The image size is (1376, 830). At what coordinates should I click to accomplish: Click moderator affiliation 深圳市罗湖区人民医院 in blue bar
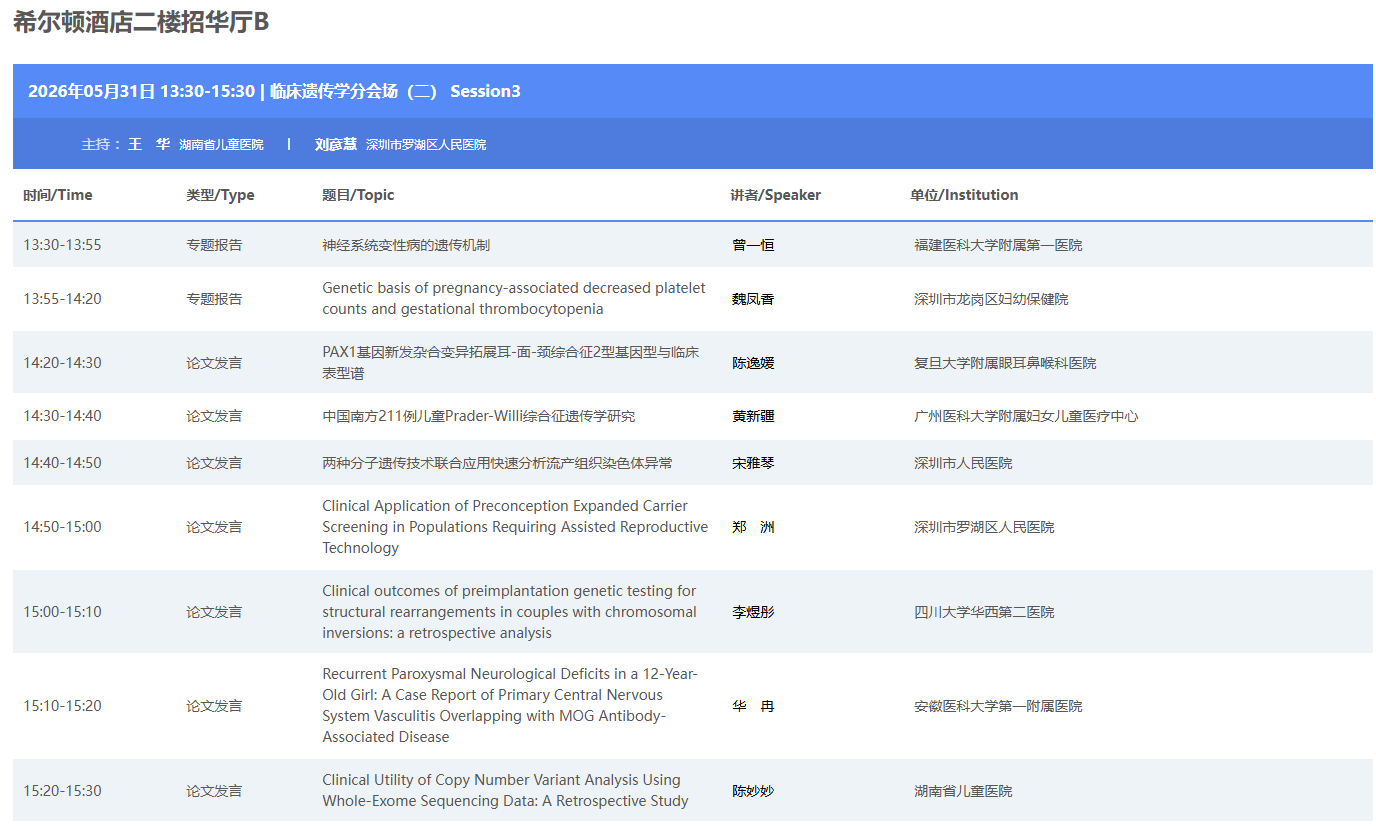426,145
